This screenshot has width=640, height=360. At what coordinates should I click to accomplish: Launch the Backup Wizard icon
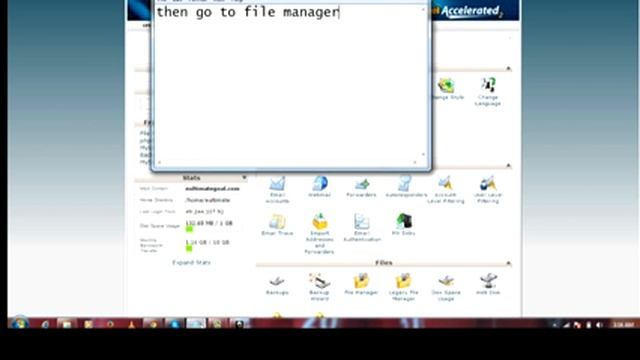coord(319,281)
